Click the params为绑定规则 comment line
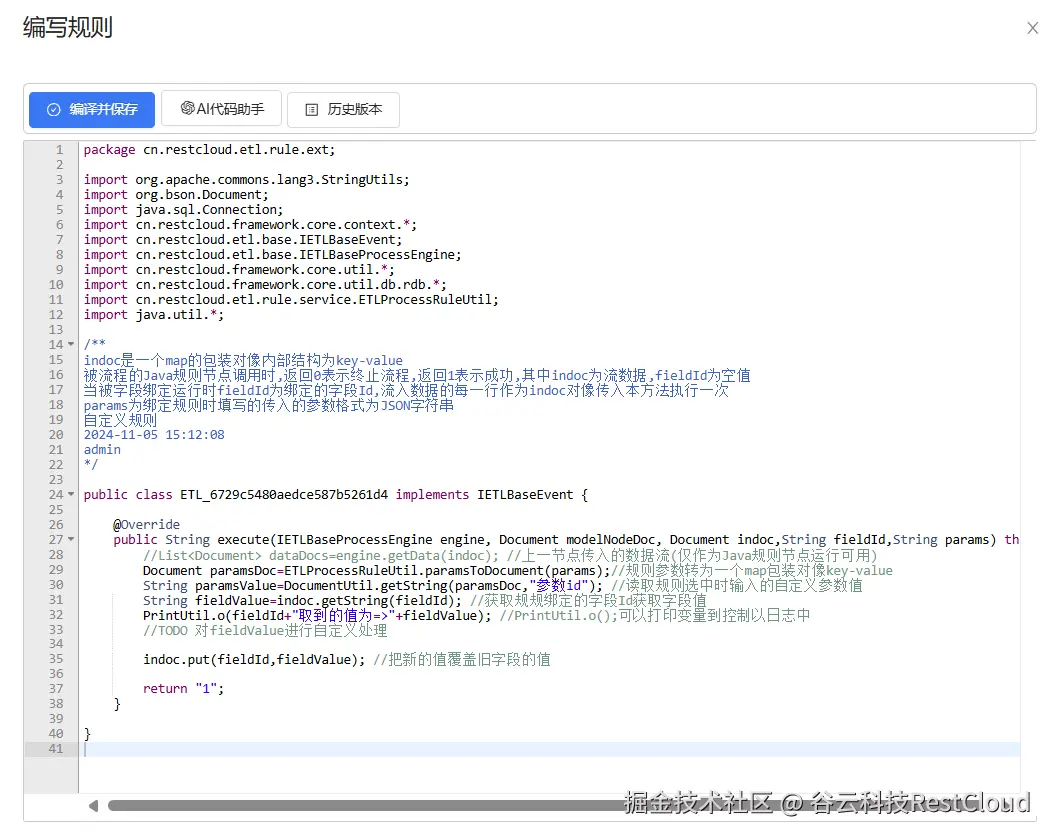1055x840 pixels. coord(268,405)
